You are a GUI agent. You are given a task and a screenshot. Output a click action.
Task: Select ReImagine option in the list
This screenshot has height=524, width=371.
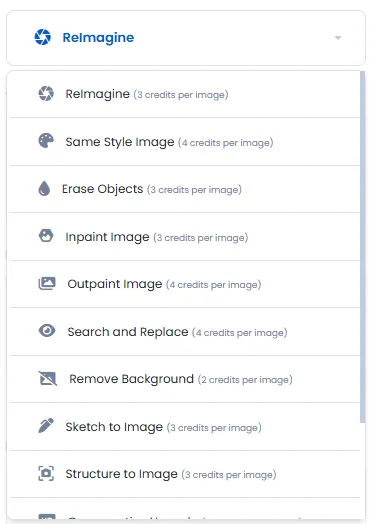tap(186, 94)
